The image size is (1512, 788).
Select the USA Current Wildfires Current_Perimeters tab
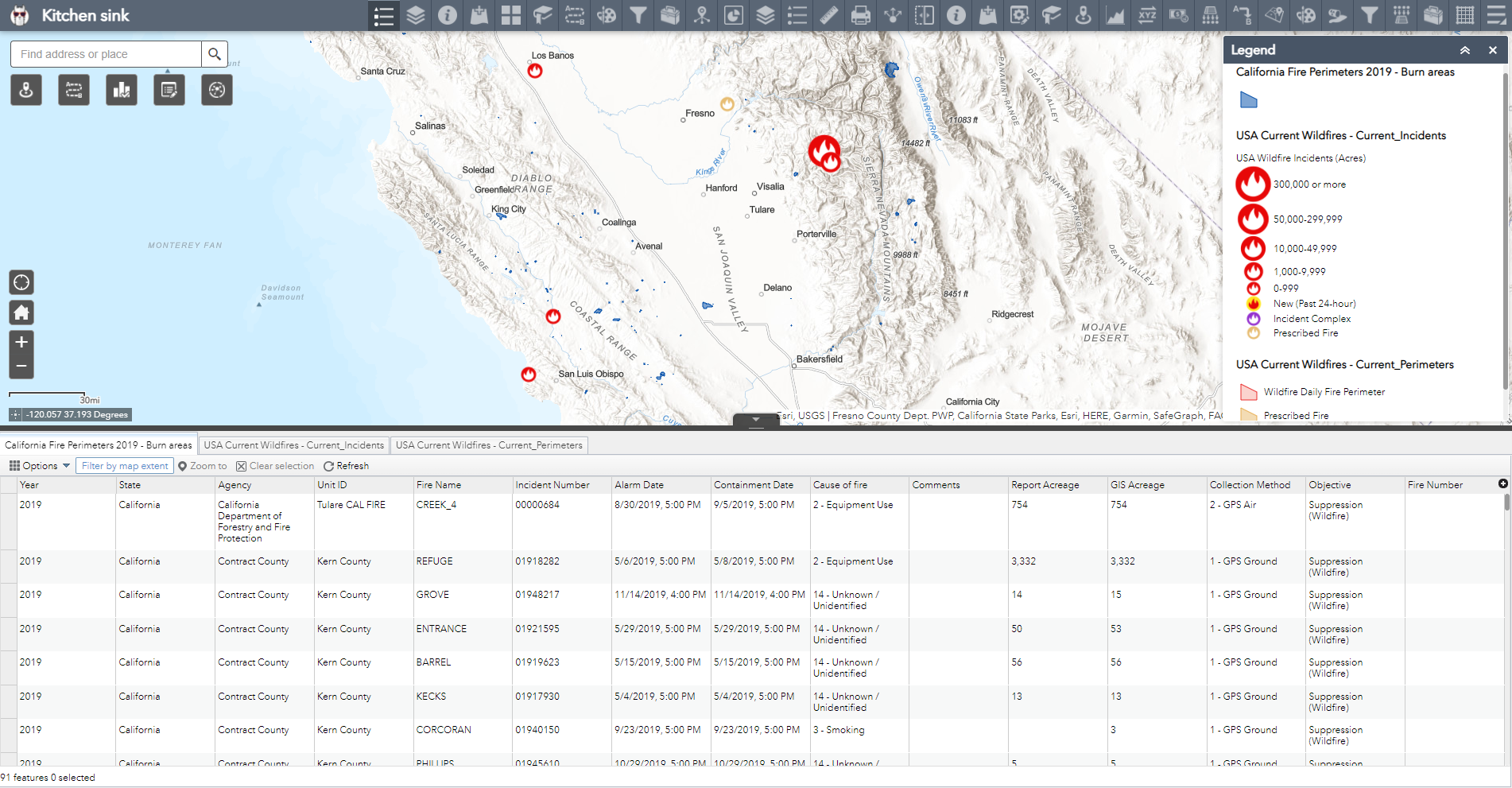(x=489, y=444)
